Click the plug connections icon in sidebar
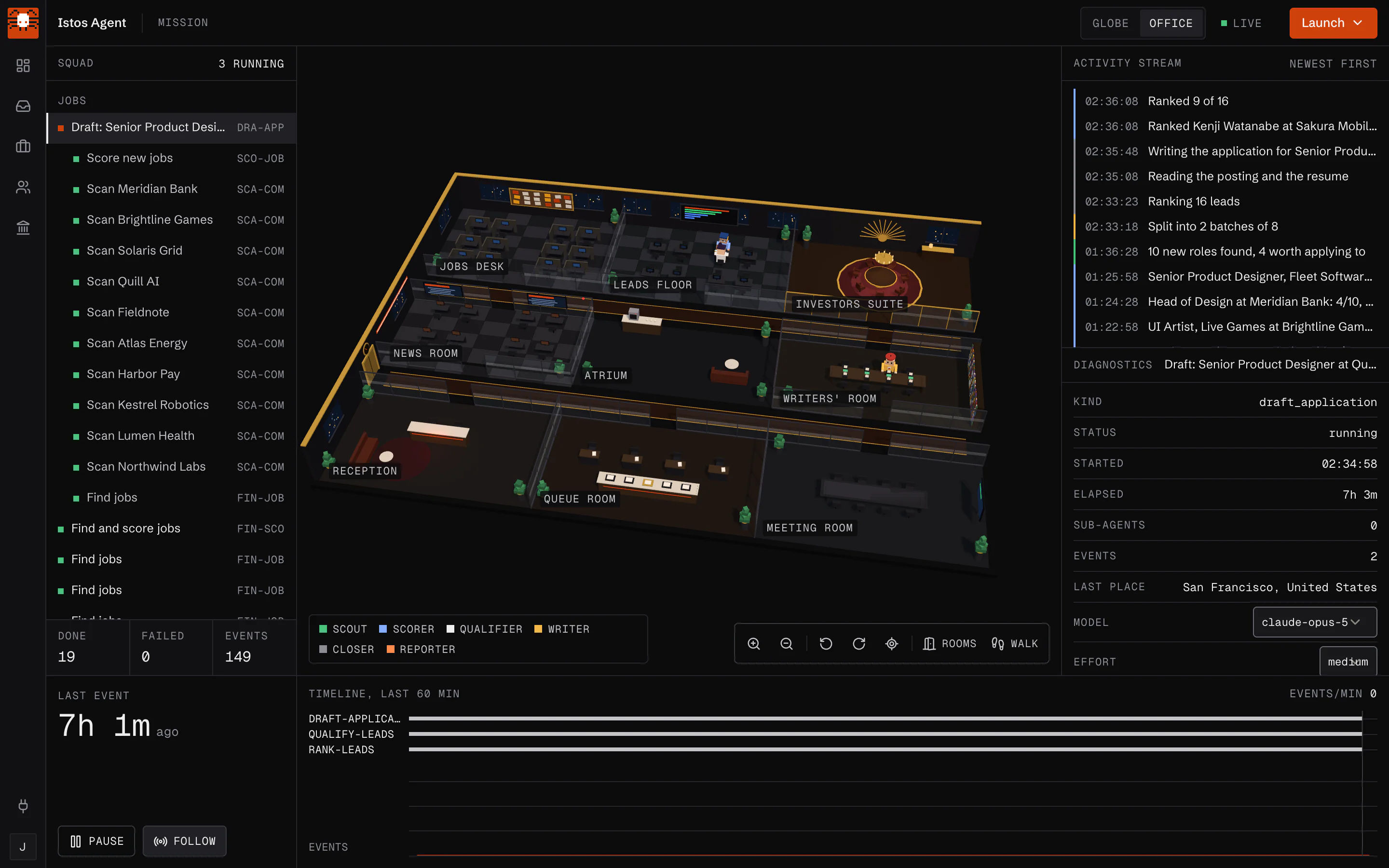 (23, 805)
